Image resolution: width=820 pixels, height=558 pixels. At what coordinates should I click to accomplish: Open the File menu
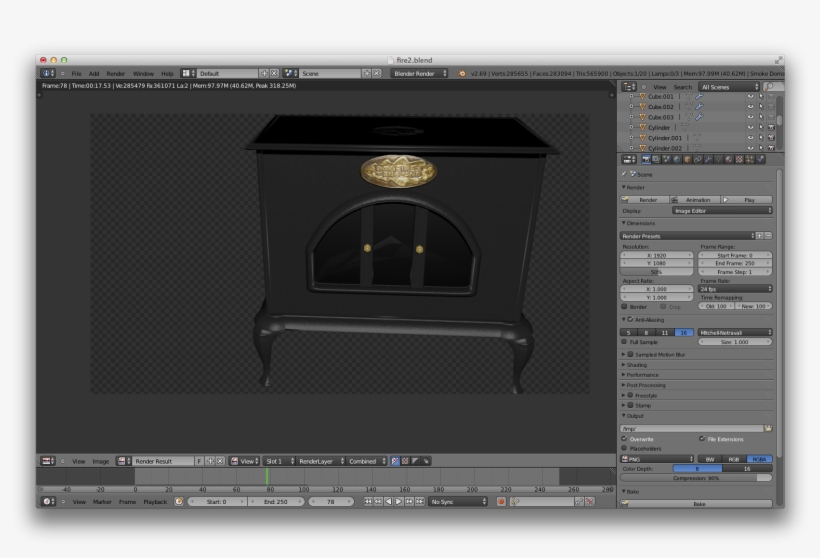[76, 74]
